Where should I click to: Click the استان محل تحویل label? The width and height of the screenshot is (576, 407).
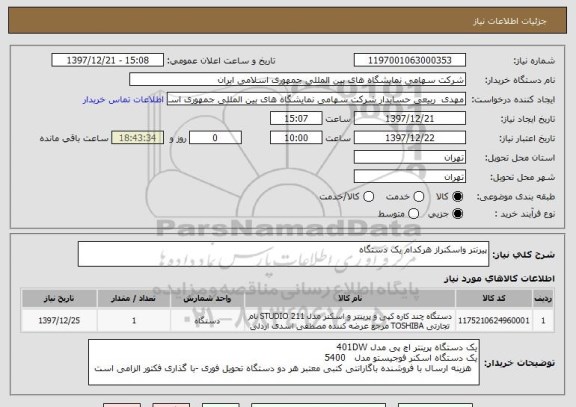(520, 158)
